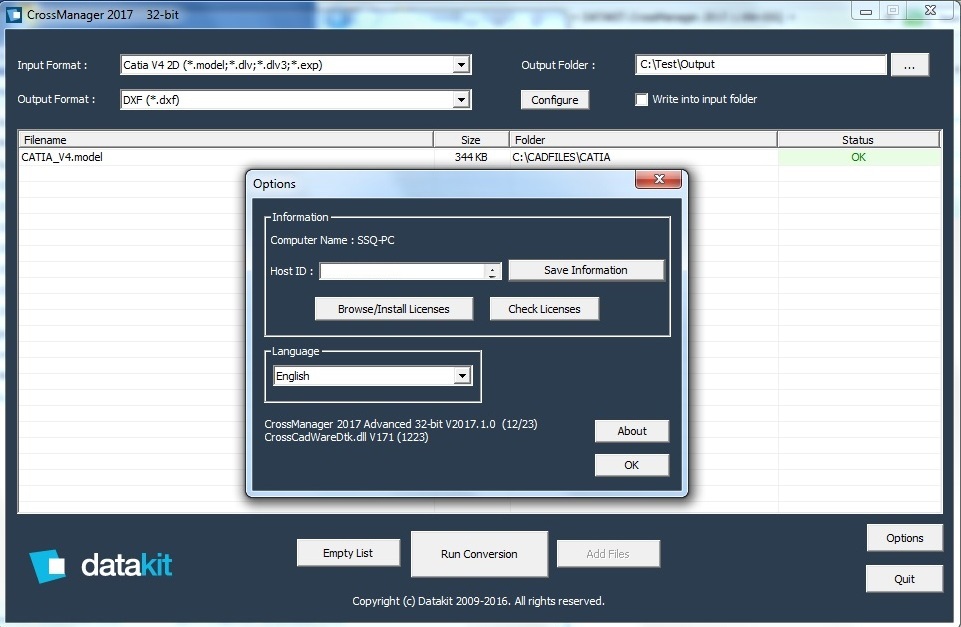Click the Status column header

pos(858,140)
